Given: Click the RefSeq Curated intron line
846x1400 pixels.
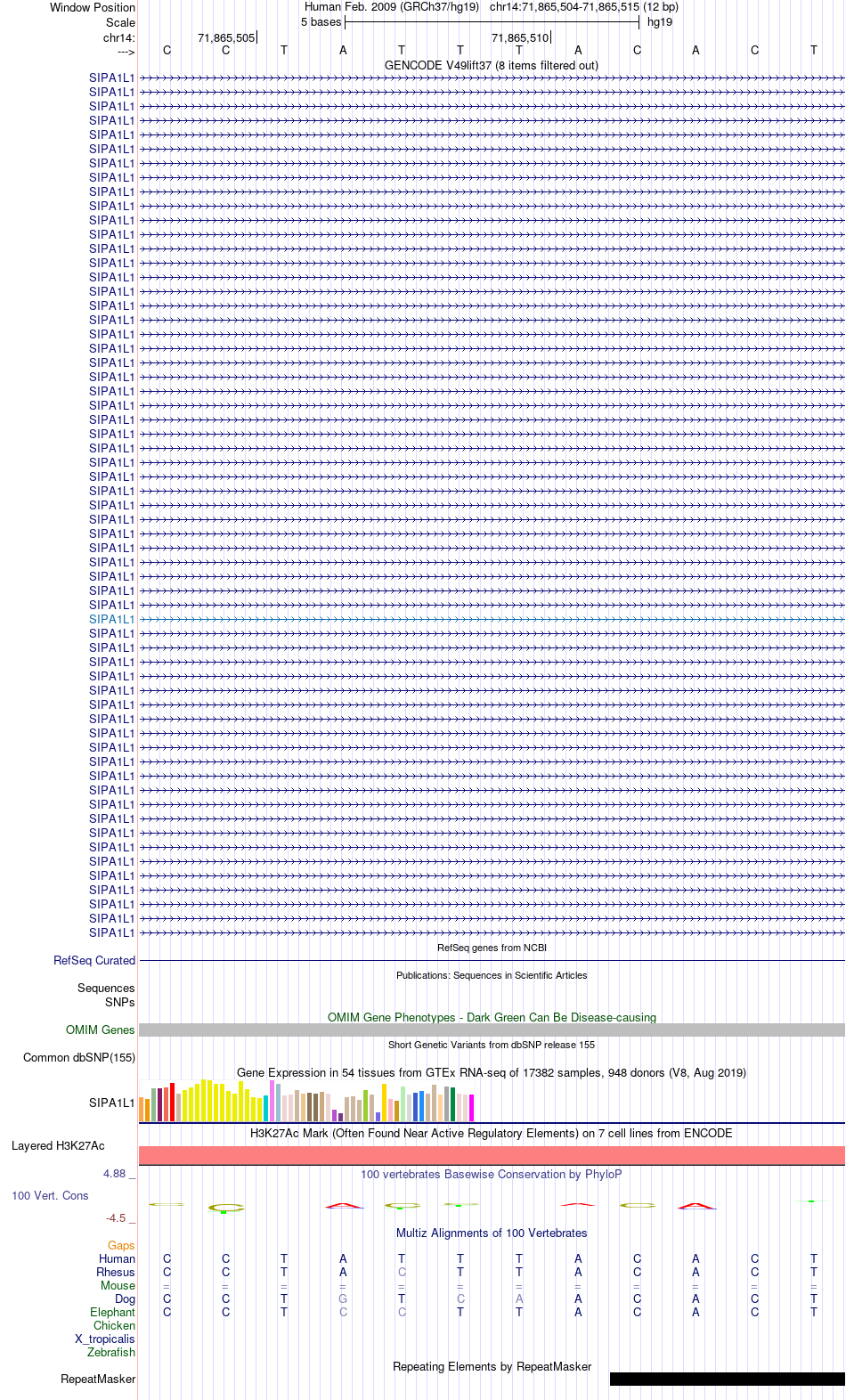Looking at the screenshot, I should click(x=492, y=960).
